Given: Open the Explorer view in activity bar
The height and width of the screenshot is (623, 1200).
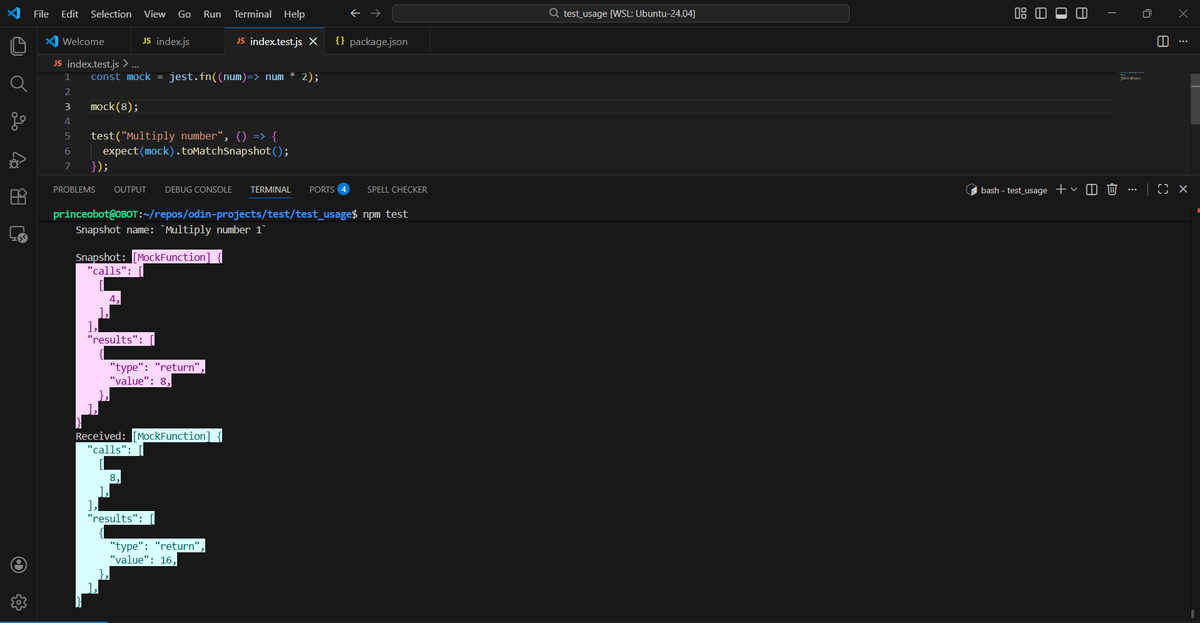Looking at the screenshot, I should tap(17, 46).
